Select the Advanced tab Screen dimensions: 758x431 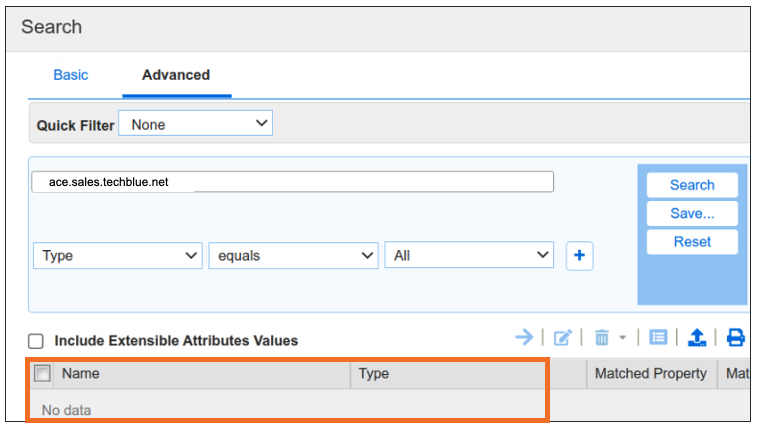coord(176,75)
